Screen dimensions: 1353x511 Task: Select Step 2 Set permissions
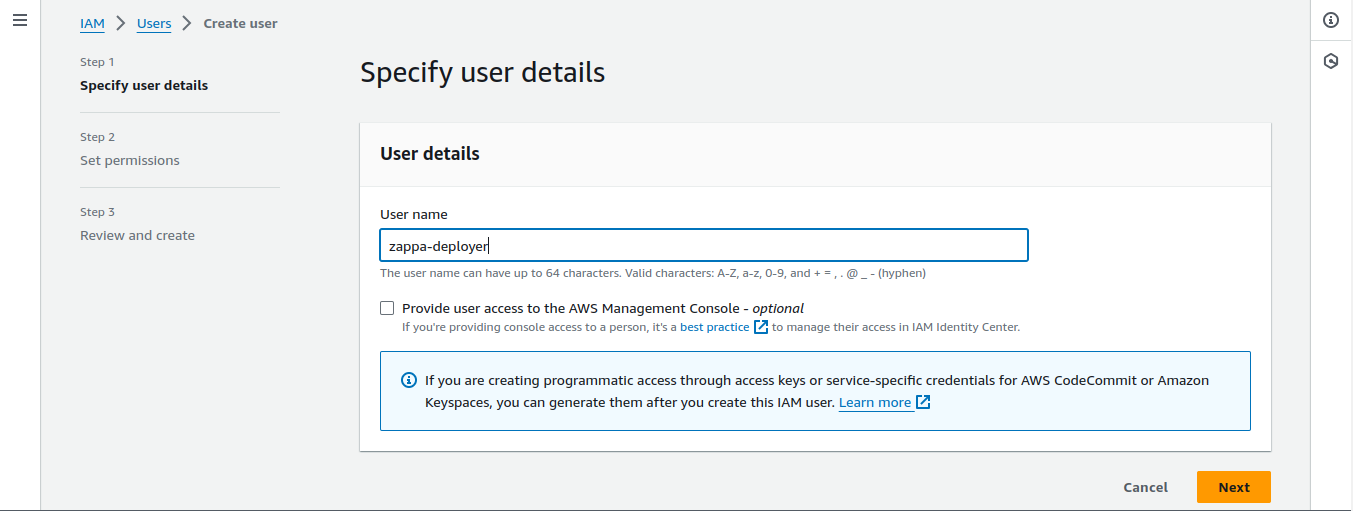(x=130, y=160)
